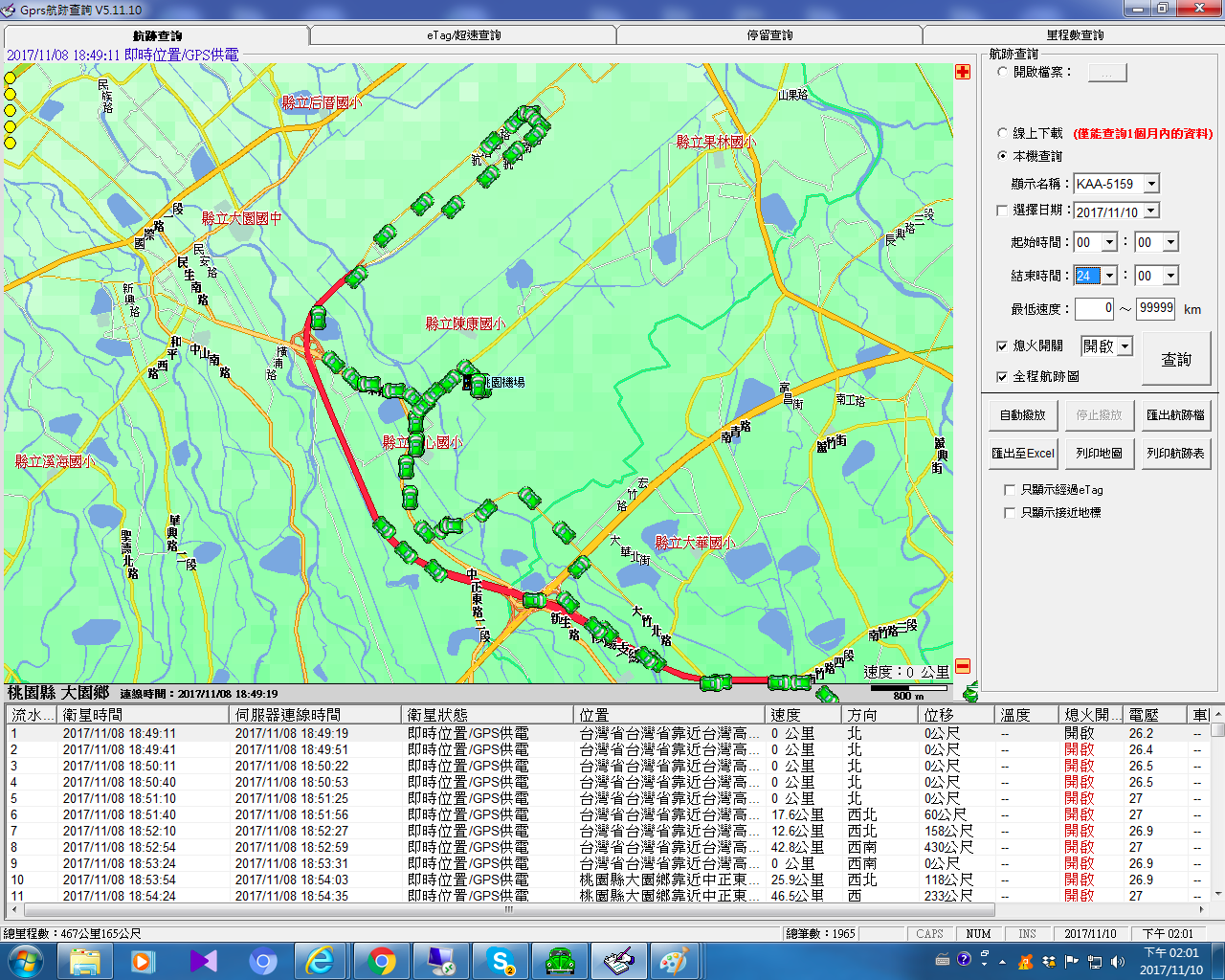This screenshot has width=1225, height=980.
Task: Open the 起始時間 minute dropdown
Action: tap(1170, 242)
